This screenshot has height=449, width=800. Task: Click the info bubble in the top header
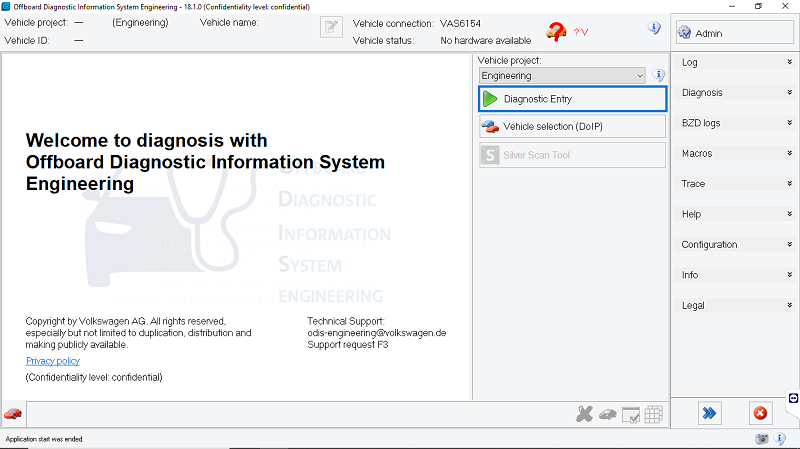654,28
